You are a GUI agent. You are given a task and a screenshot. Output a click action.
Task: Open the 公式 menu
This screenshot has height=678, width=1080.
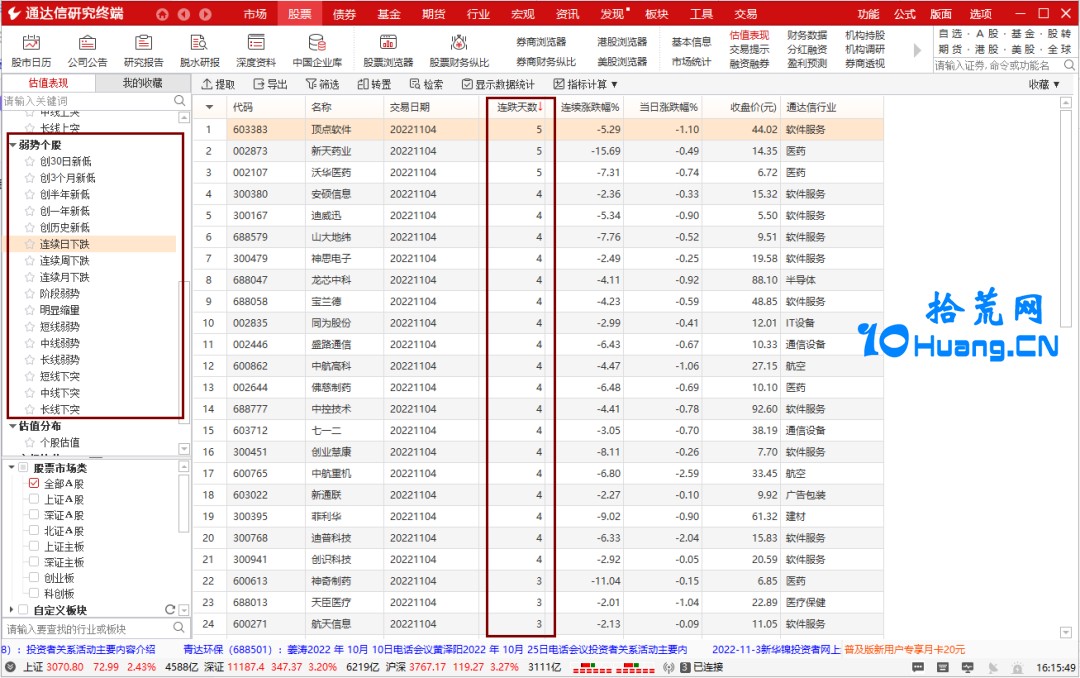904,14
